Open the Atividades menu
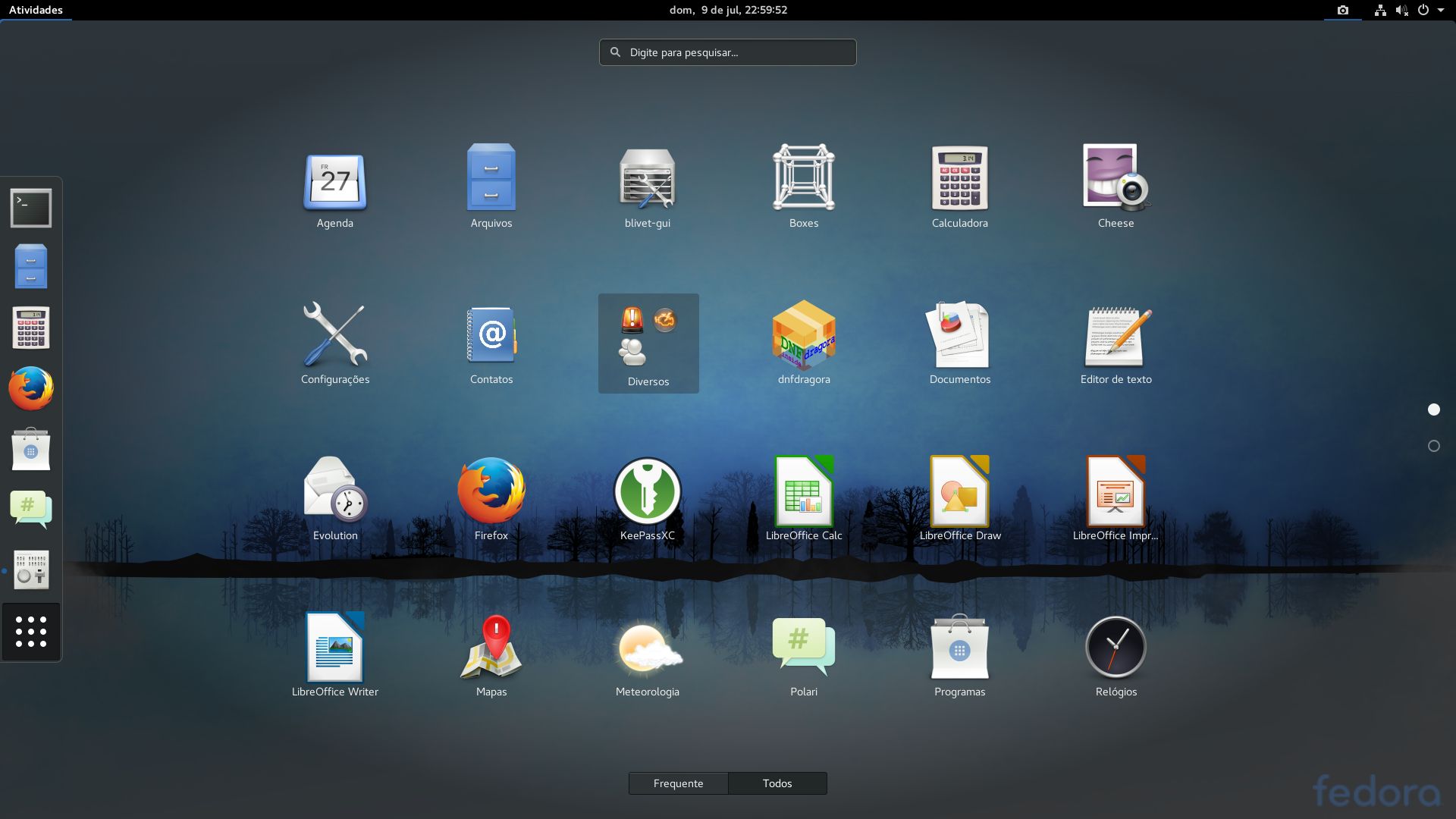Viewport: 1456px width, 819px height. 36,10
